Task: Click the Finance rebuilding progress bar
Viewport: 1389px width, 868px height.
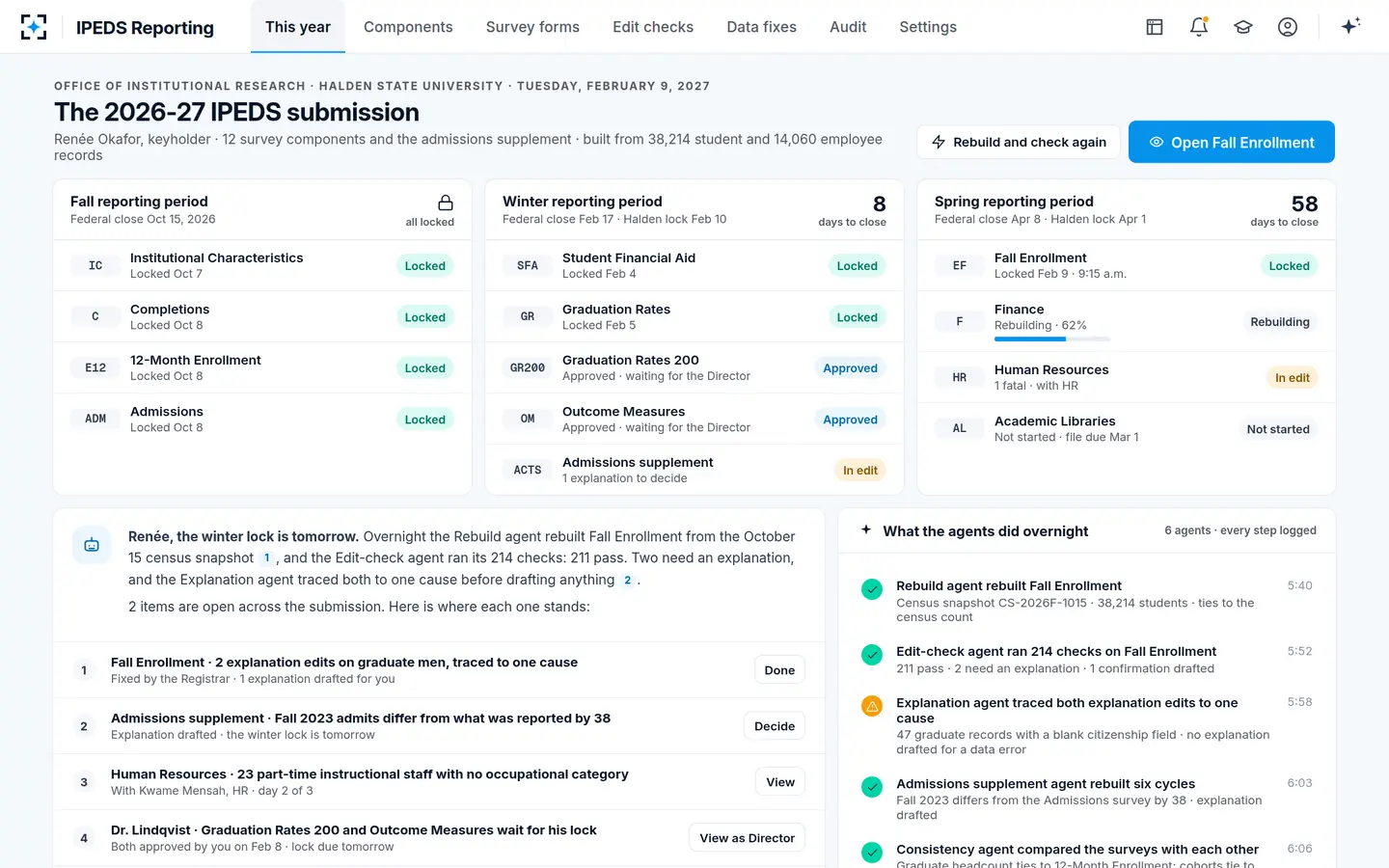Action: point(1052,339)
